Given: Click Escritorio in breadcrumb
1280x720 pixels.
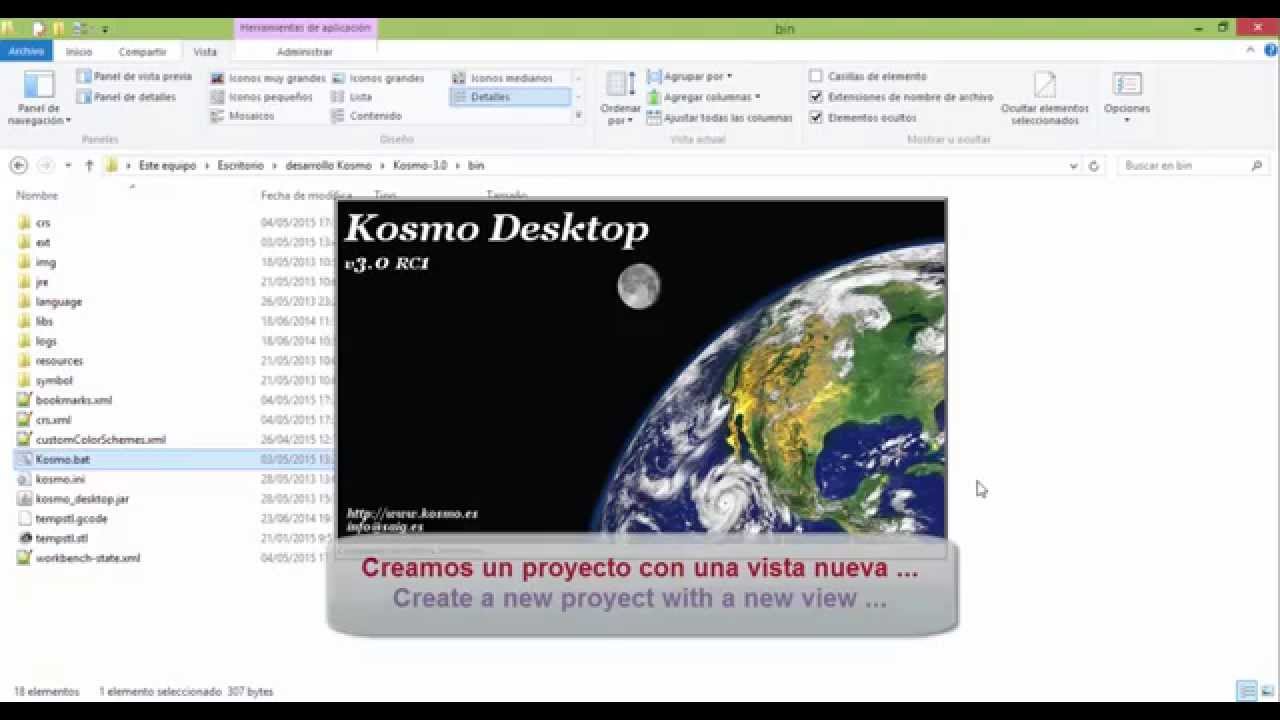Looking at the screenshot, I should coord(241,165).
